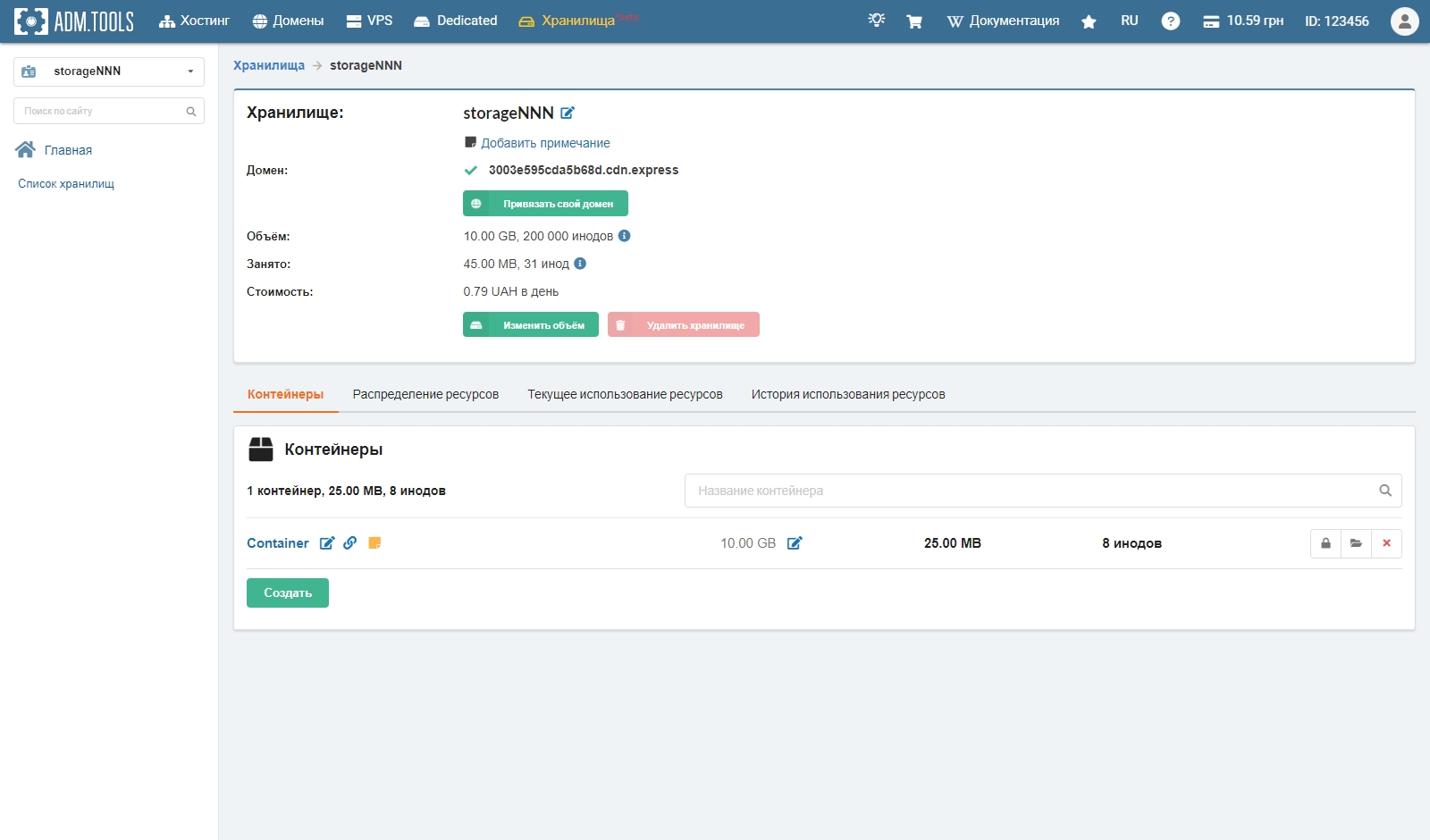Click the Container yellow note icon
Viewport: 1430px width, 840px height.
click(374, 542)
